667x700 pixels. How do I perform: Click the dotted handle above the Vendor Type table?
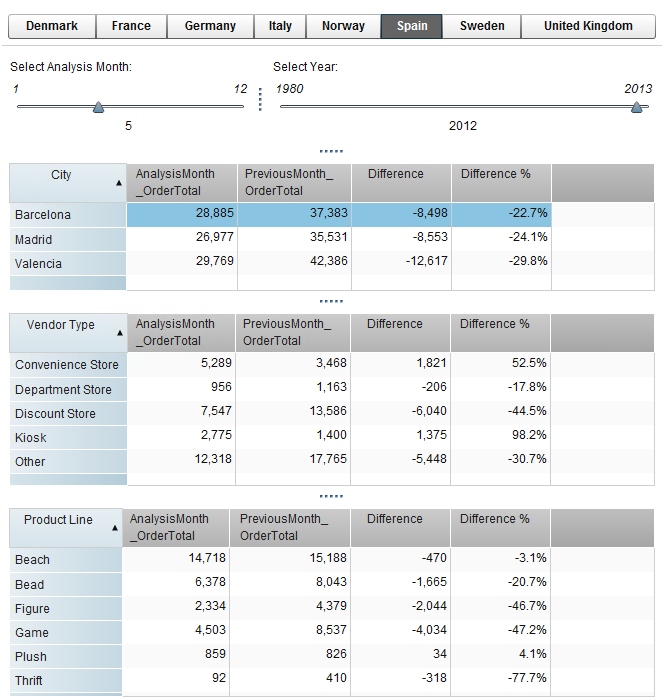(x=331, y=301)
